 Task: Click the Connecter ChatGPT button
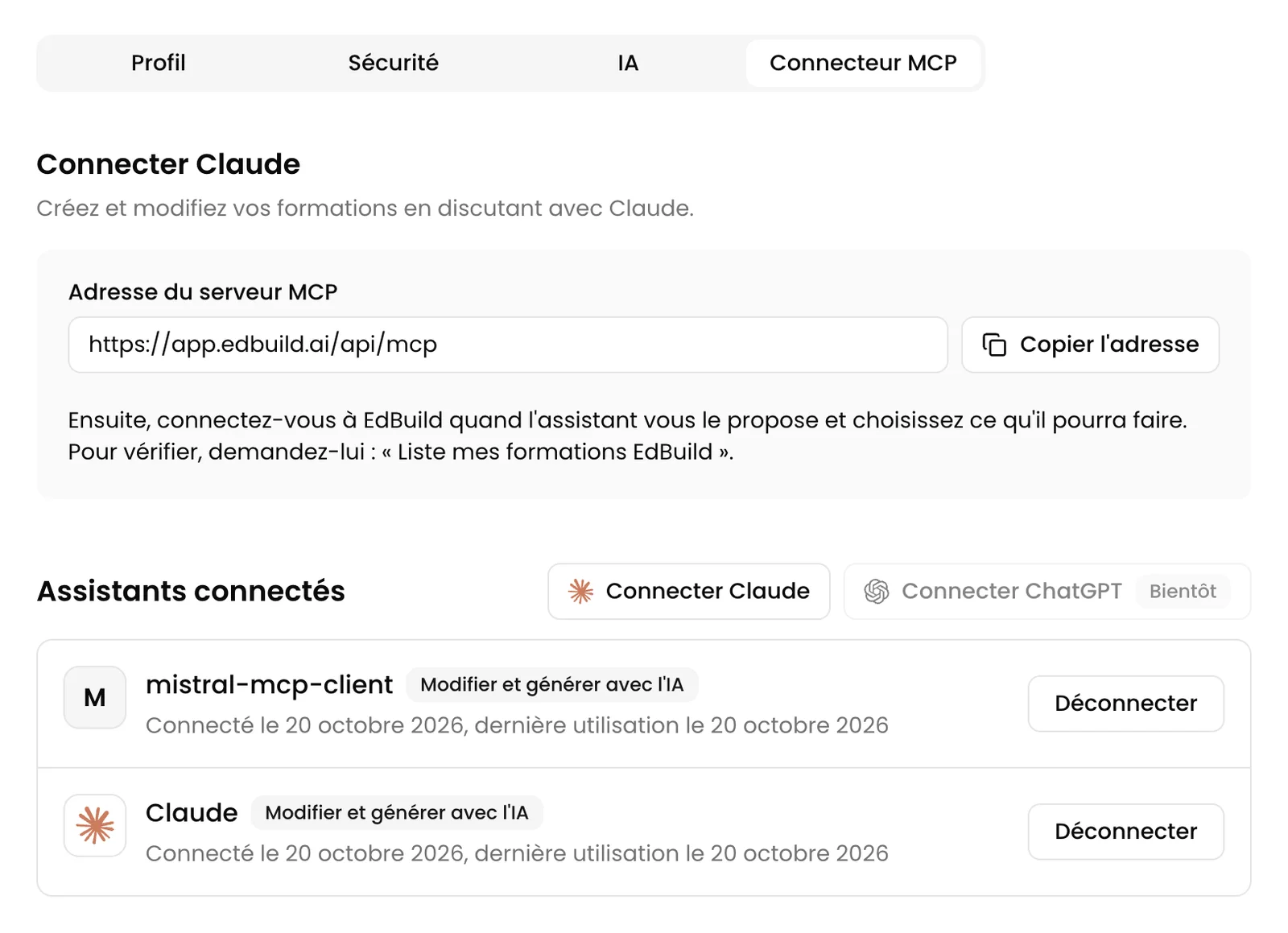[x=1046, y=592]
